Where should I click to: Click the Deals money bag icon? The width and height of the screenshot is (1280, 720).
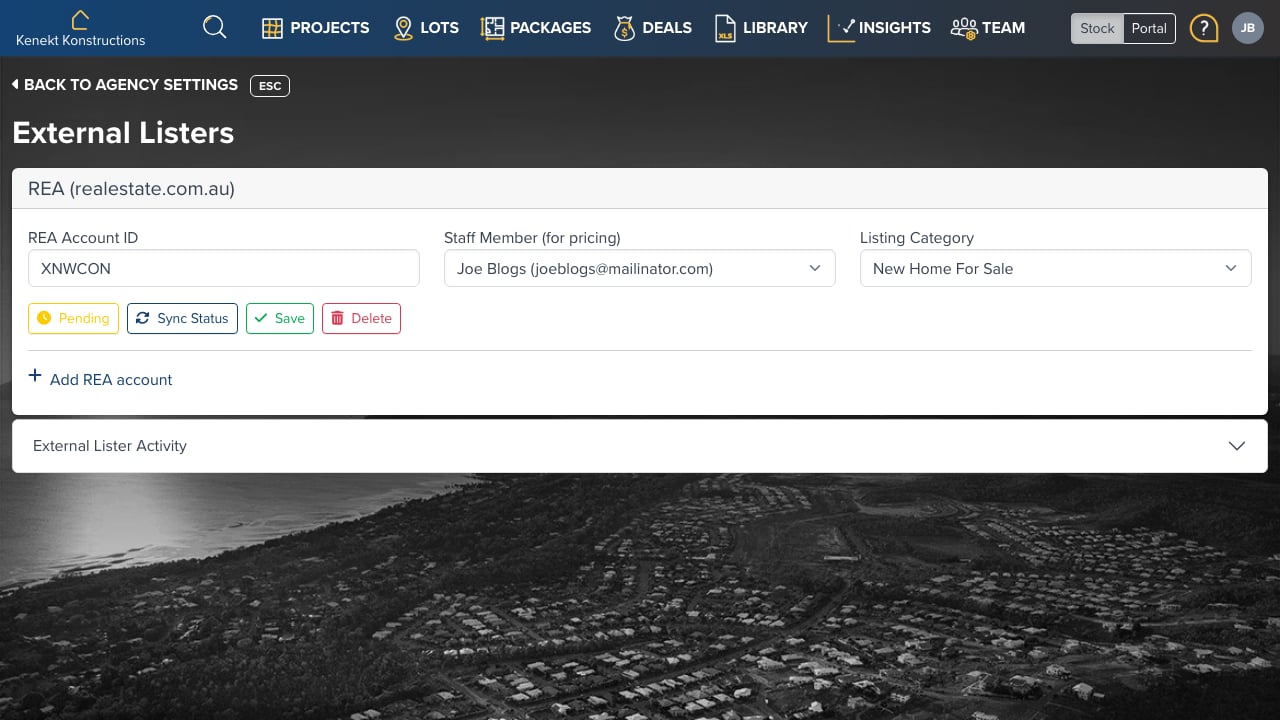pyautogui.click(x=625, y=28)
